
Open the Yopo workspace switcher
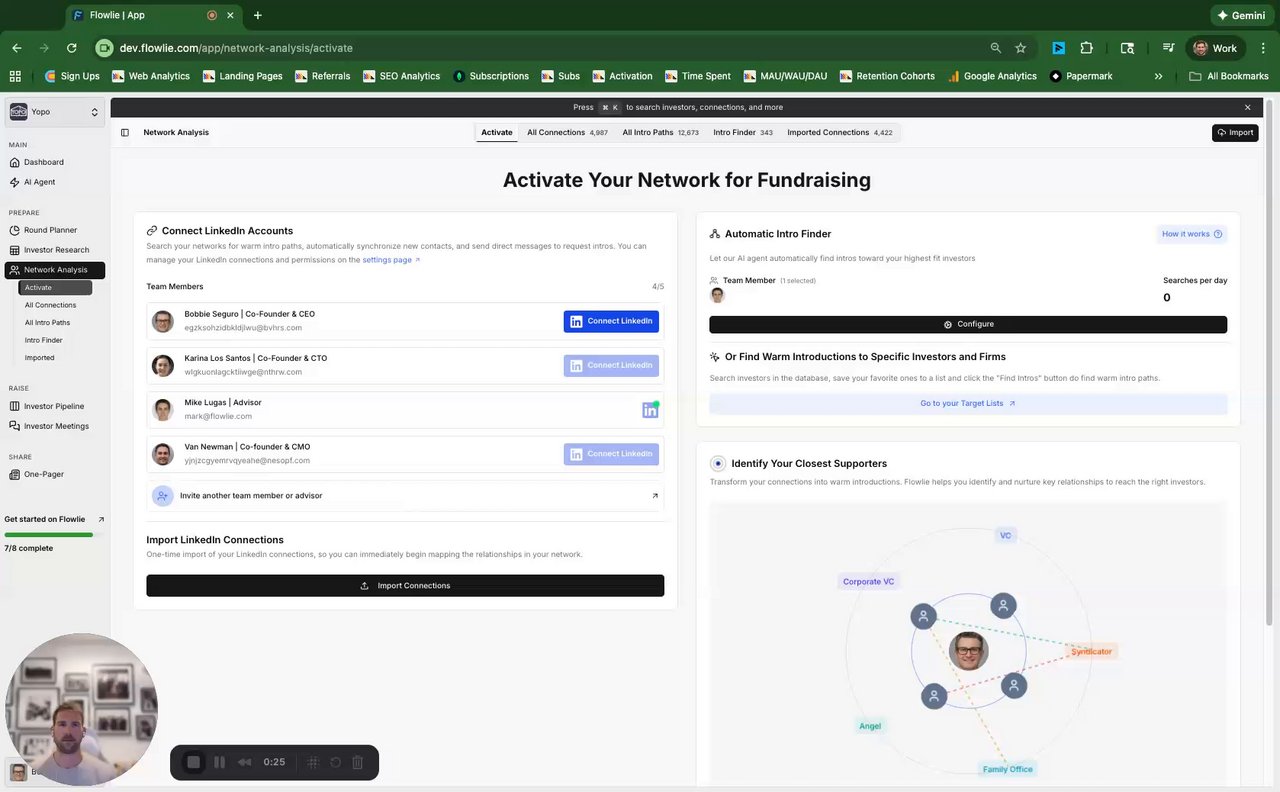(x=55, y=112)
